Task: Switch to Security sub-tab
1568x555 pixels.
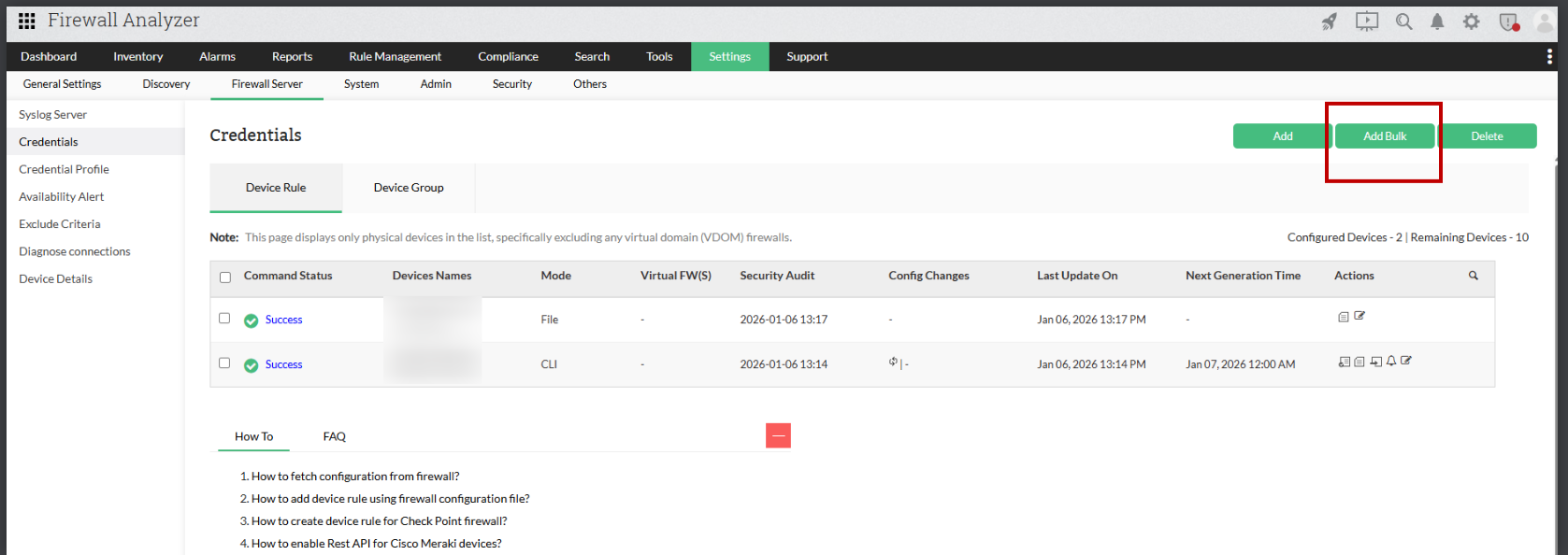Action: coord(511,84)
